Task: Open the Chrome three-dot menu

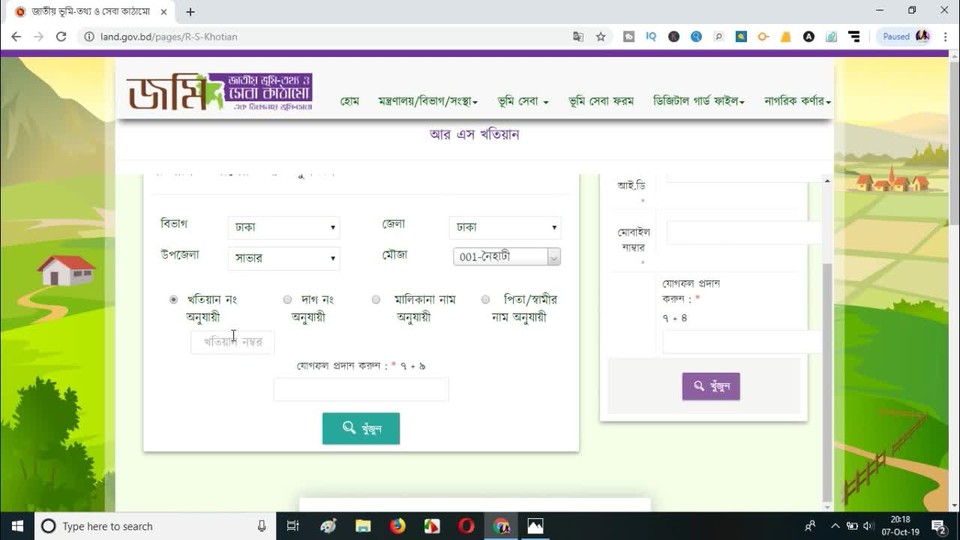Action: pyautogui.click(x=945, y=36)
